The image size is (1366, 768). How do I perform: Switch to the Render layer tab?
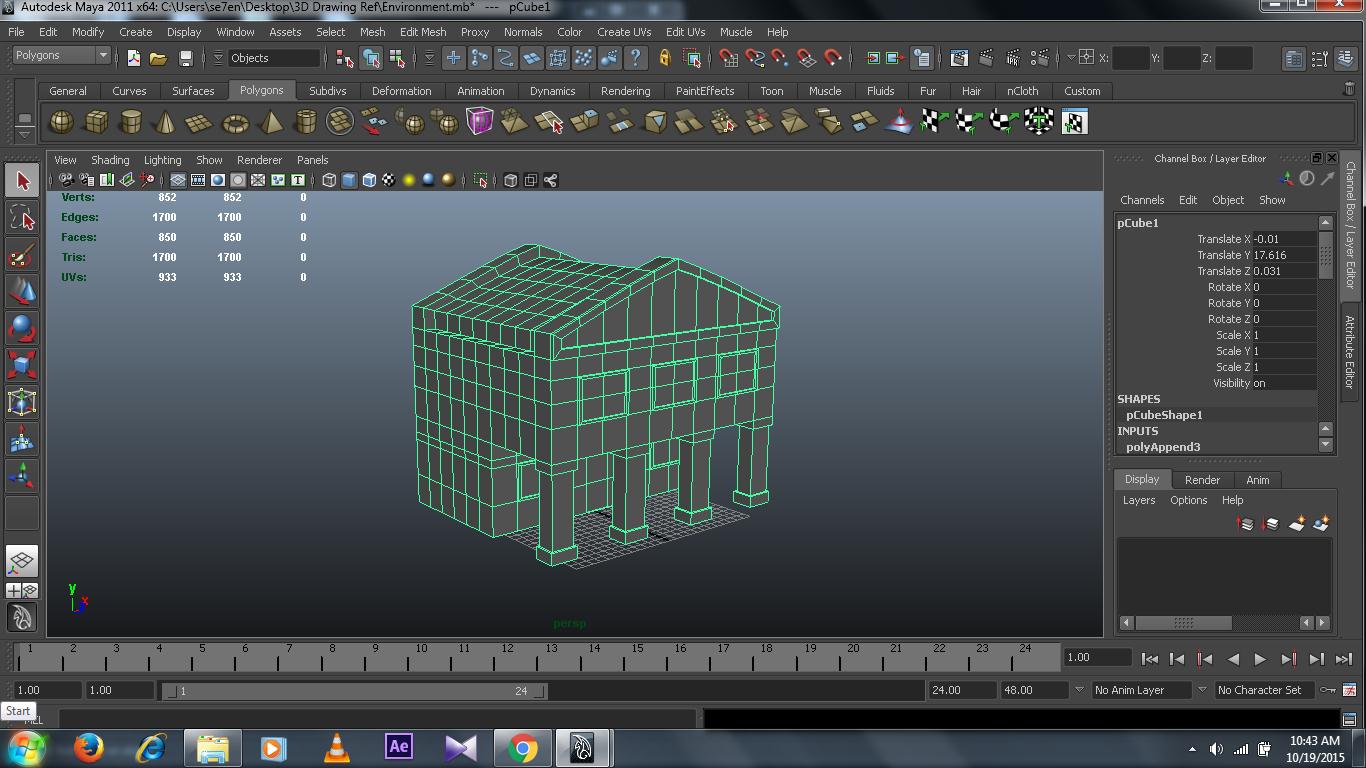point(1201,480)
